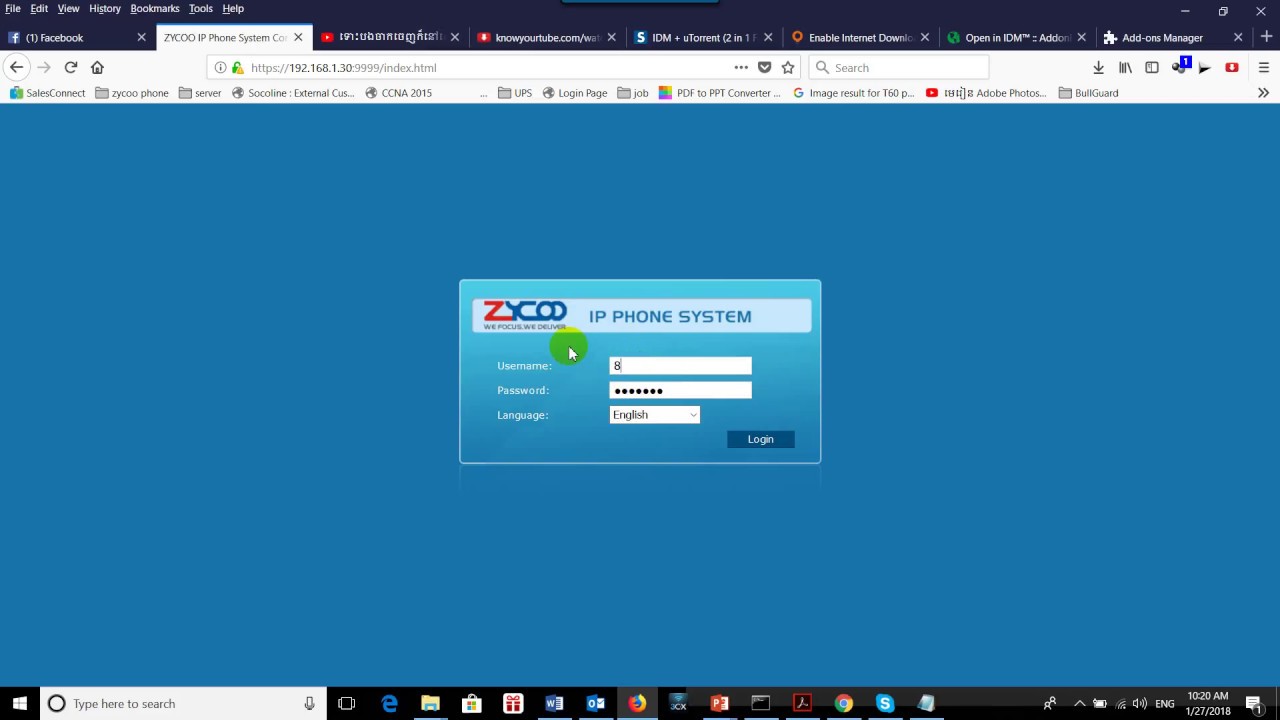The image size is (1280, 720).
Task: Open a new tab with the plus
Action: click(x=1266, y=37)
